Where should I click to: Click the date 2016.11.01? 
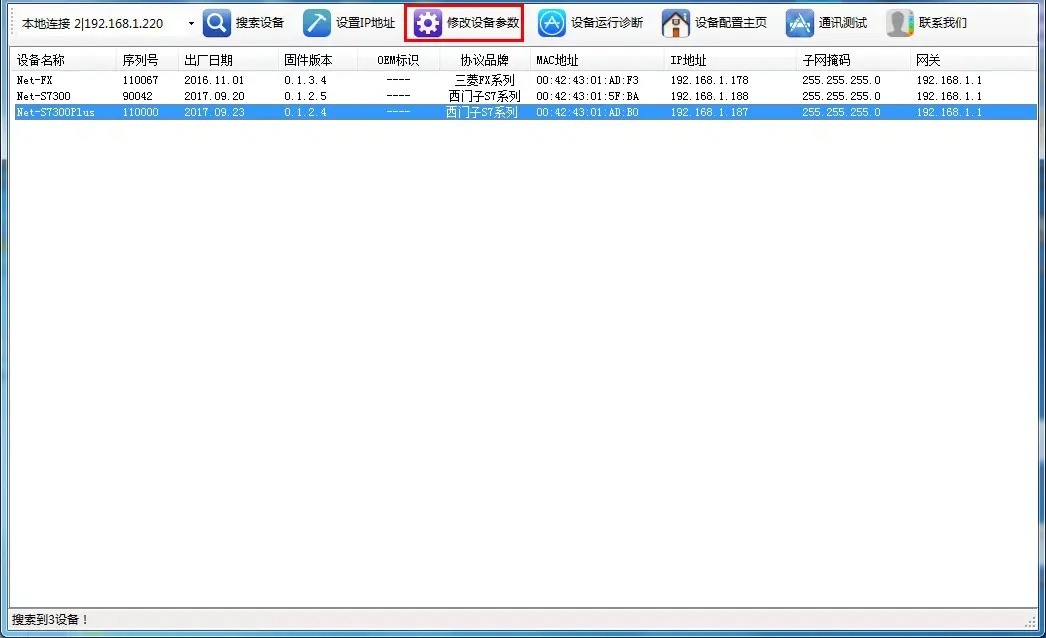(x=214, y=80)
